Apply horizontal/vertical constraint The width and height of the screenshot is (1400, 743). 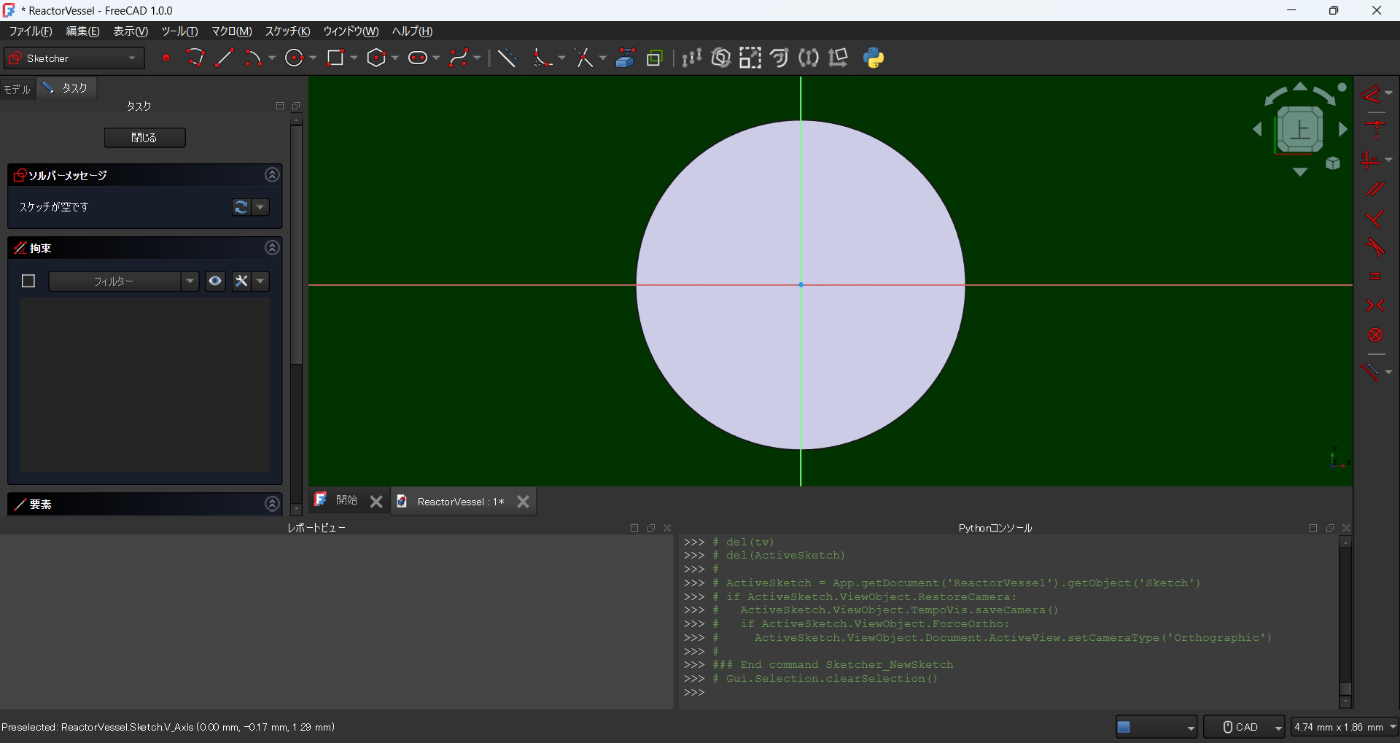click(1370, 159)
